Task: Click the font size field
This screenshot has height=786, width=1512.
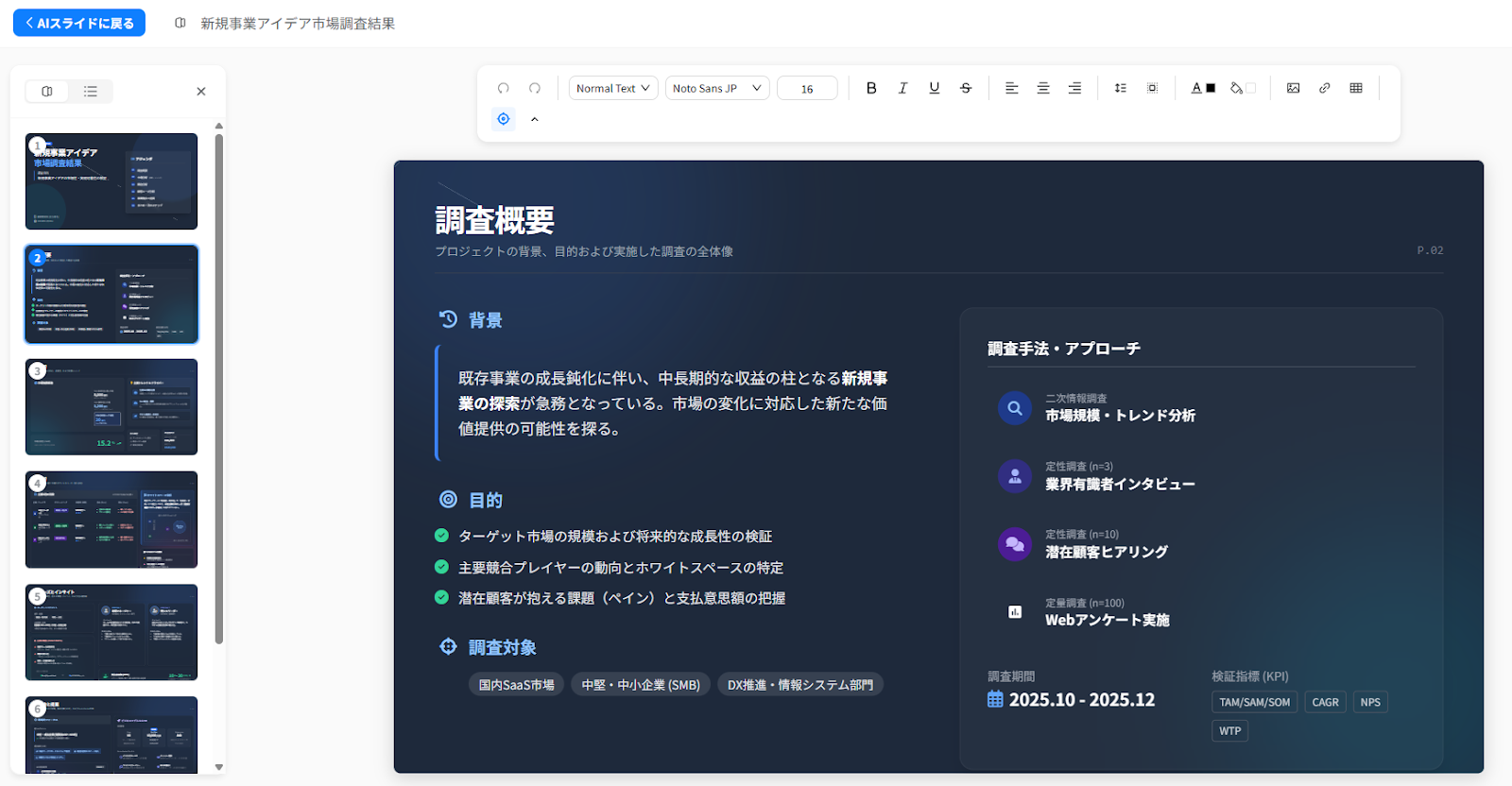Action: 807,89
